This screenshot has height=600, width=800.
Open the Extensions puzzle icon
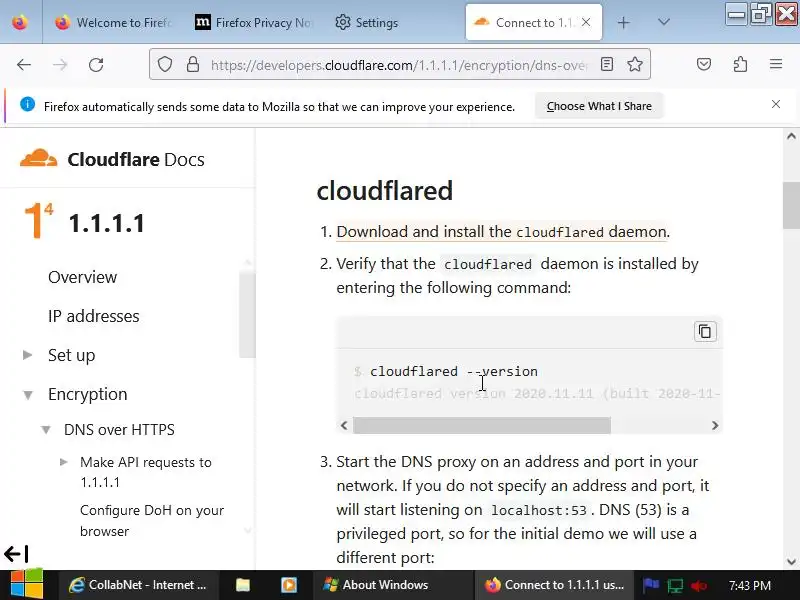[740, 64]
